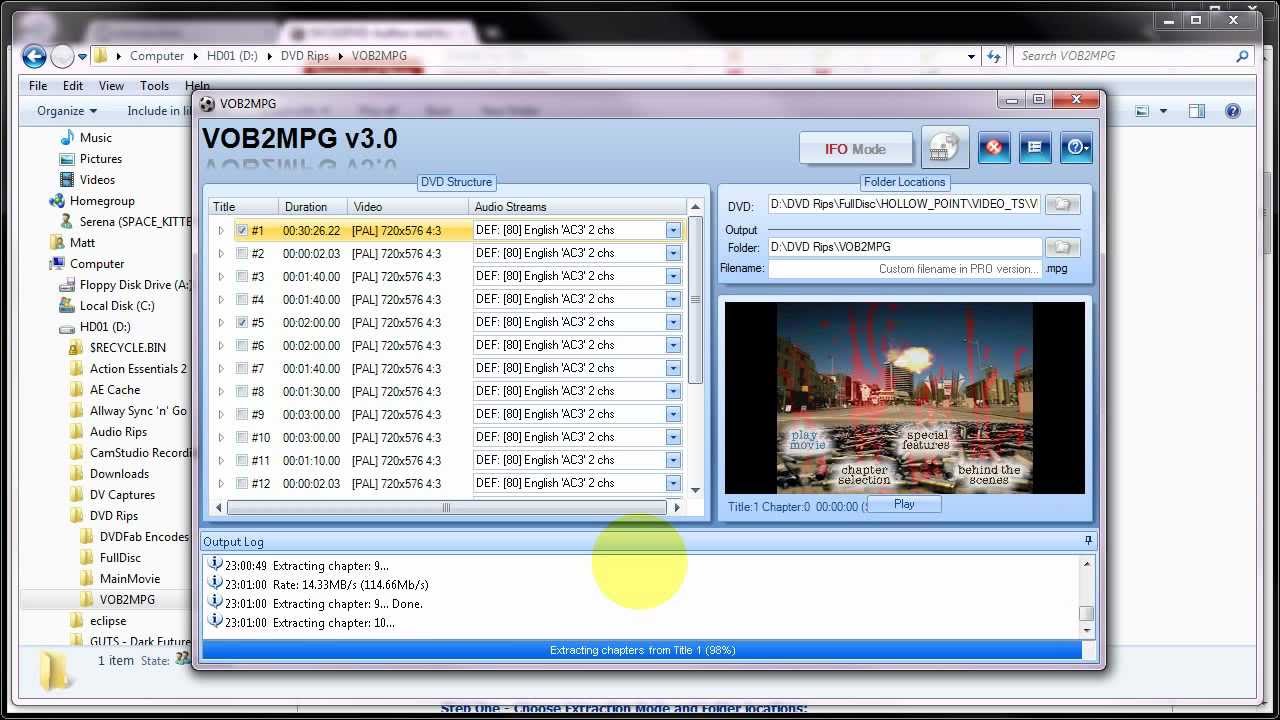1280x720 pixels.
Task: Select the MainMovie folder in sidebar
Action: pos(130,579)
